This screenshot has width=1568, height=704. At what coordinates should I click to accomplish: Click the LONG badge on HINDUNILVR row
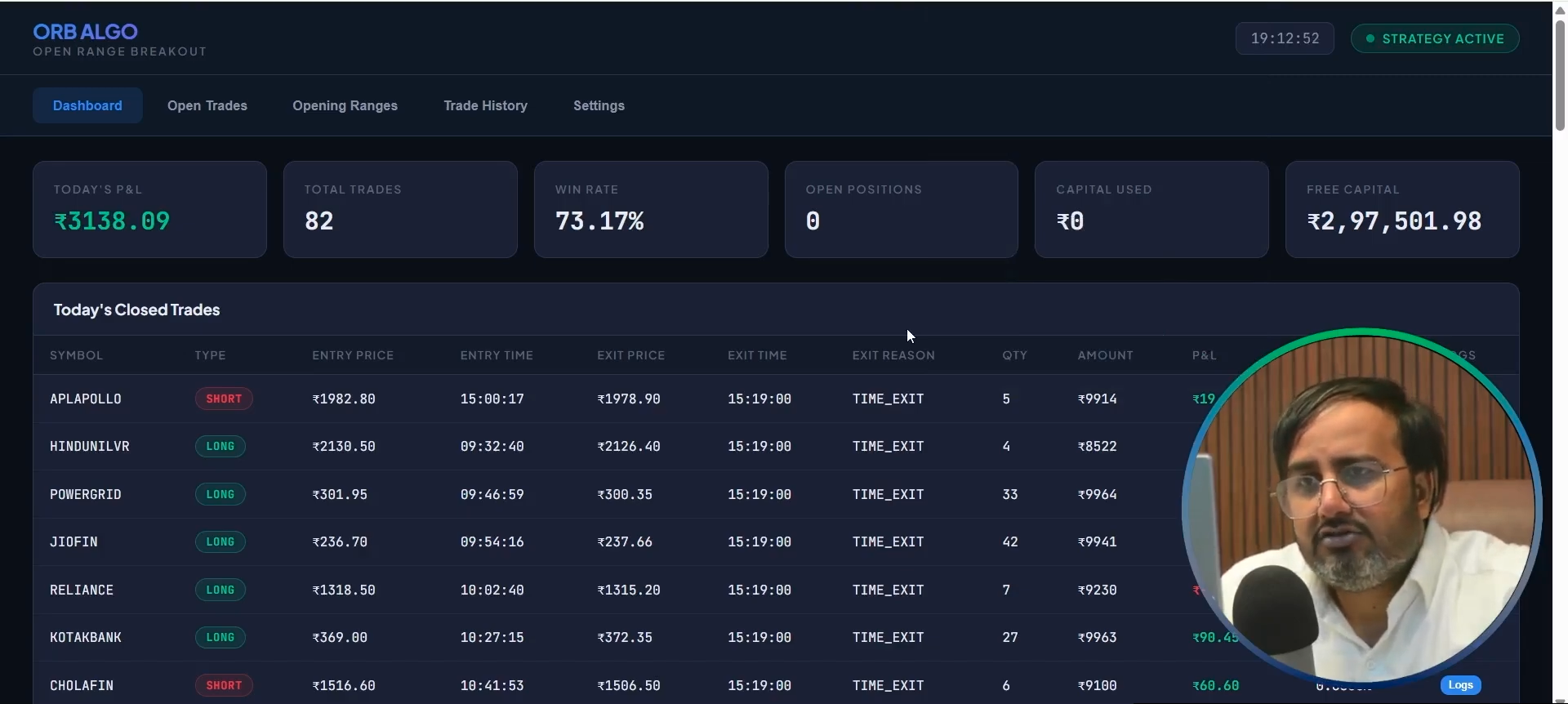(x=220, y=446)
